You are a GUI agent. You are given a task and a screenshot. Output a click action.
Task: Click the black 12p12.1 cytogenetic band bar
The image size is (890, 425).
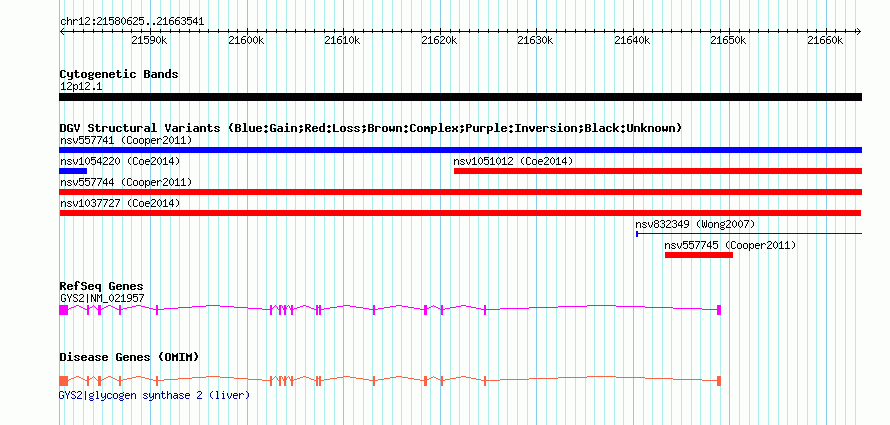(x=460, y=97)
